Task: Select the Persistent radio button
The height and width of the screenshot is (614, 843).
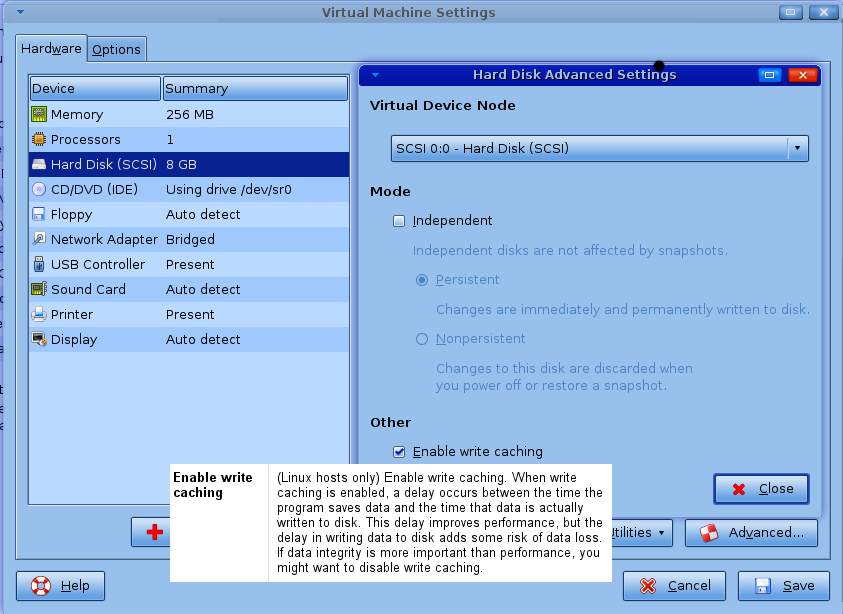Action: [x=422, y=280]
